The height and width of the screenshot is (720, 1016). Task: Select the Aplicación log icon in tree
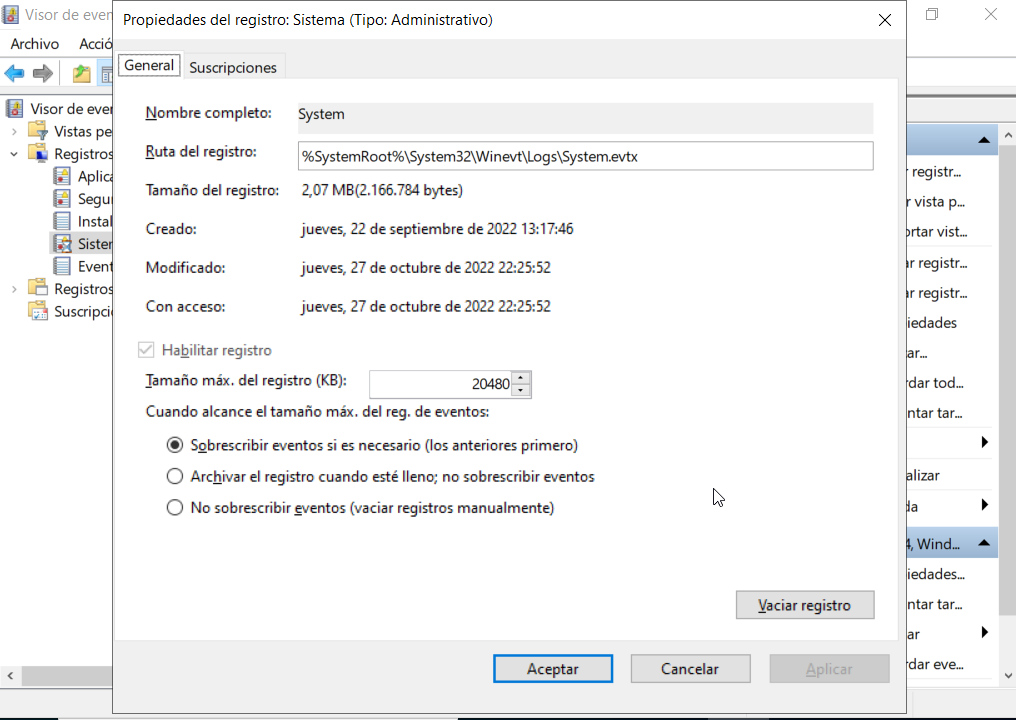click(63, 176)
